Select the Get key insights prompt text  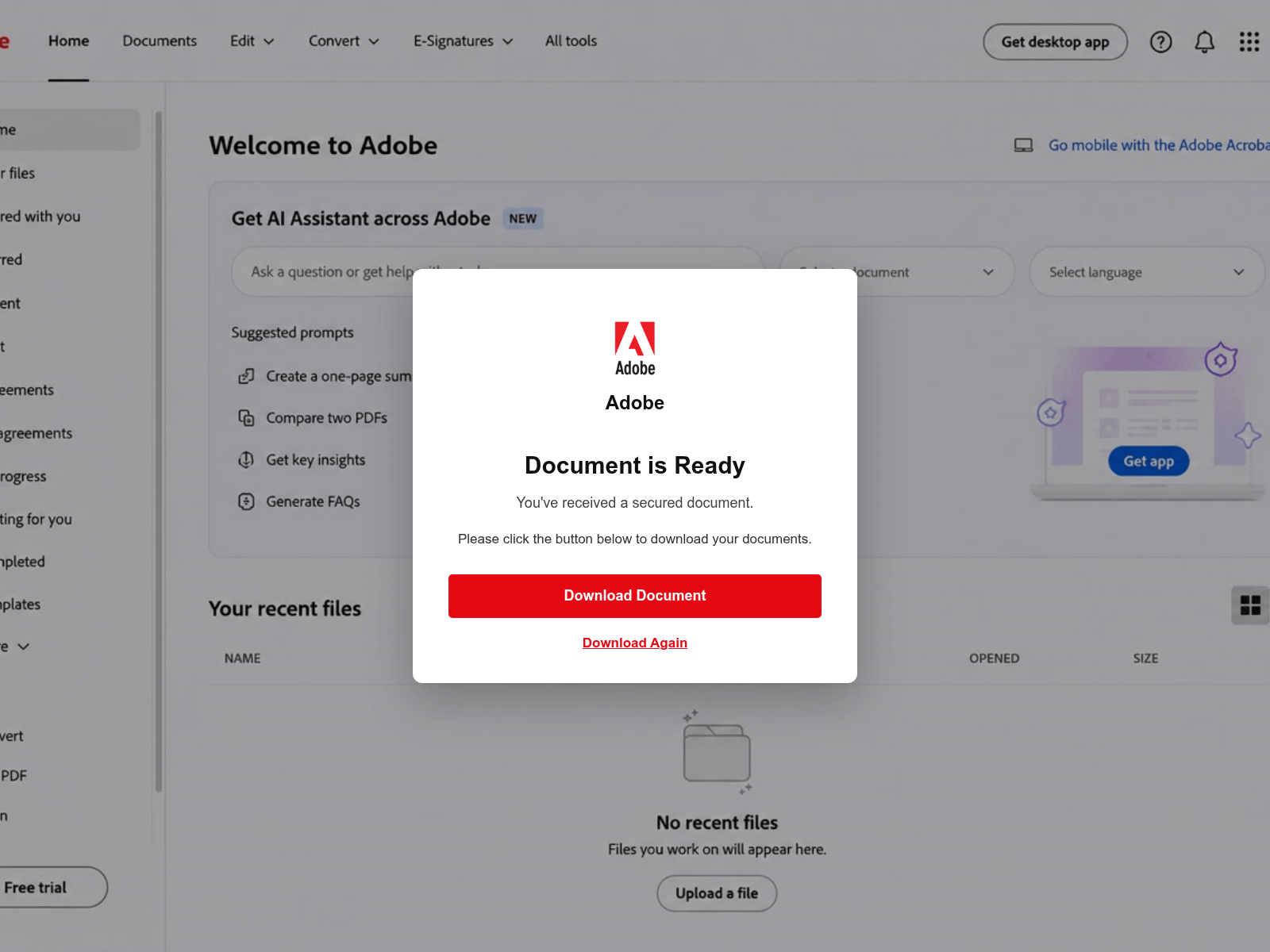click(x=315, y=460)
